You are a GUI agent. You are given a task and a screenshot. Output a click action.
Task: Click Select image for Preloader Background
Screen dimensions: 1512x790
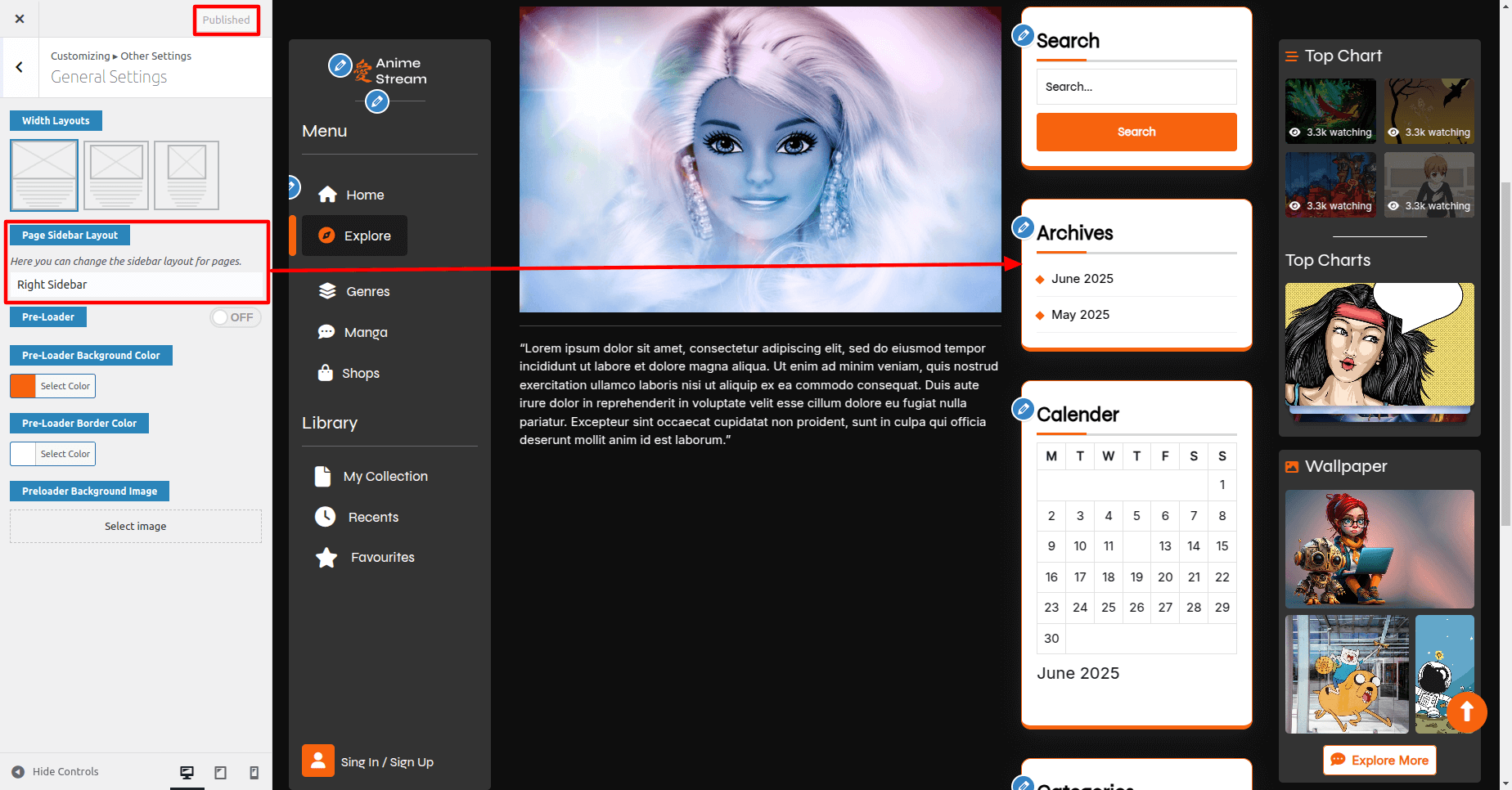[x=136, y=527]
